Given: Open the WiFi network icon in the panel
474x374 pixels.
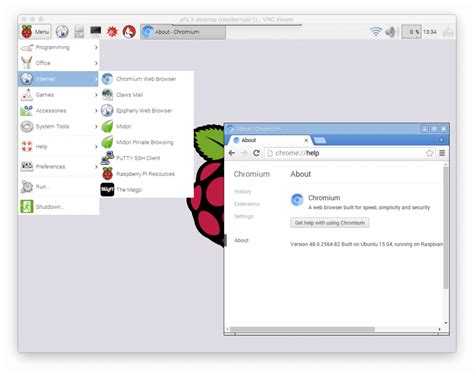Looking at the screenshot, I should [376, 32].
